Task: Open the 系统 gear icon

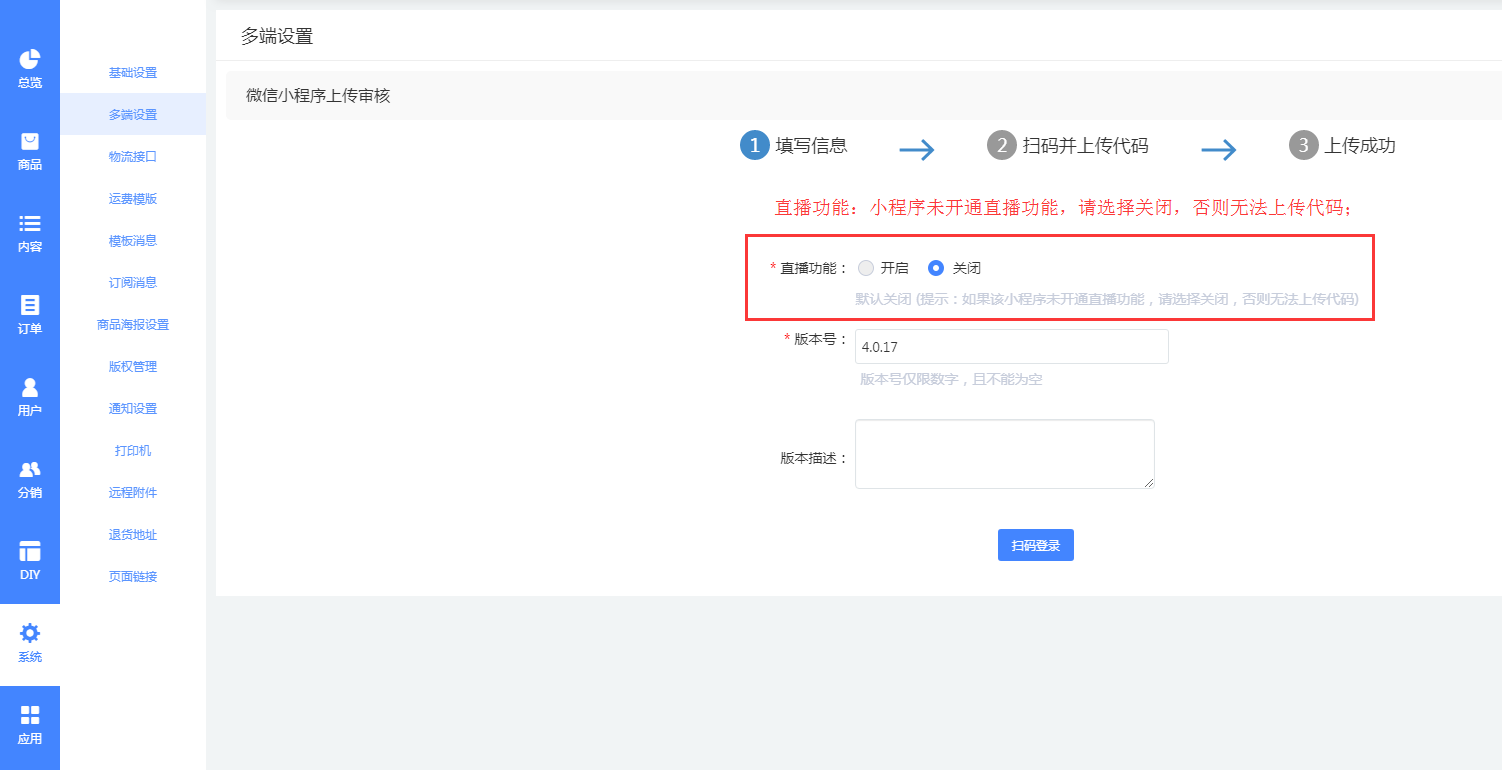Action: tap(30, 634)
